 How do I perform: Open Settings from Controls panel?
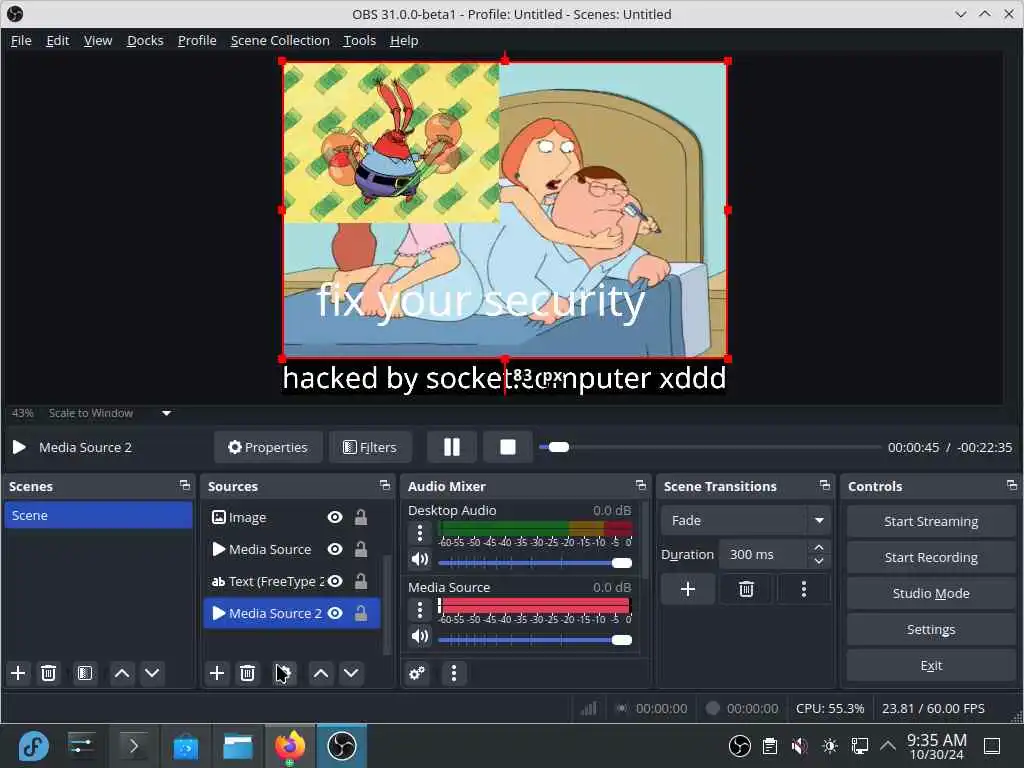[x=931, y=629]
